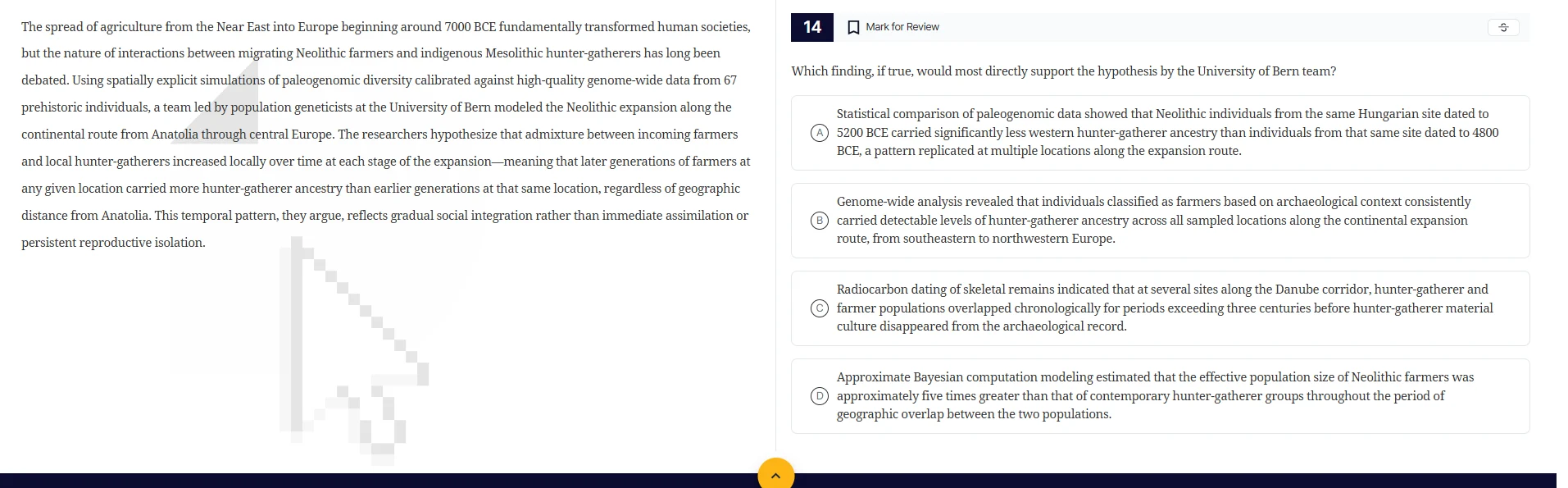Click the vertical divider between passage and question
Viewport: 1568px width, 488px height.
click(775, 246)
